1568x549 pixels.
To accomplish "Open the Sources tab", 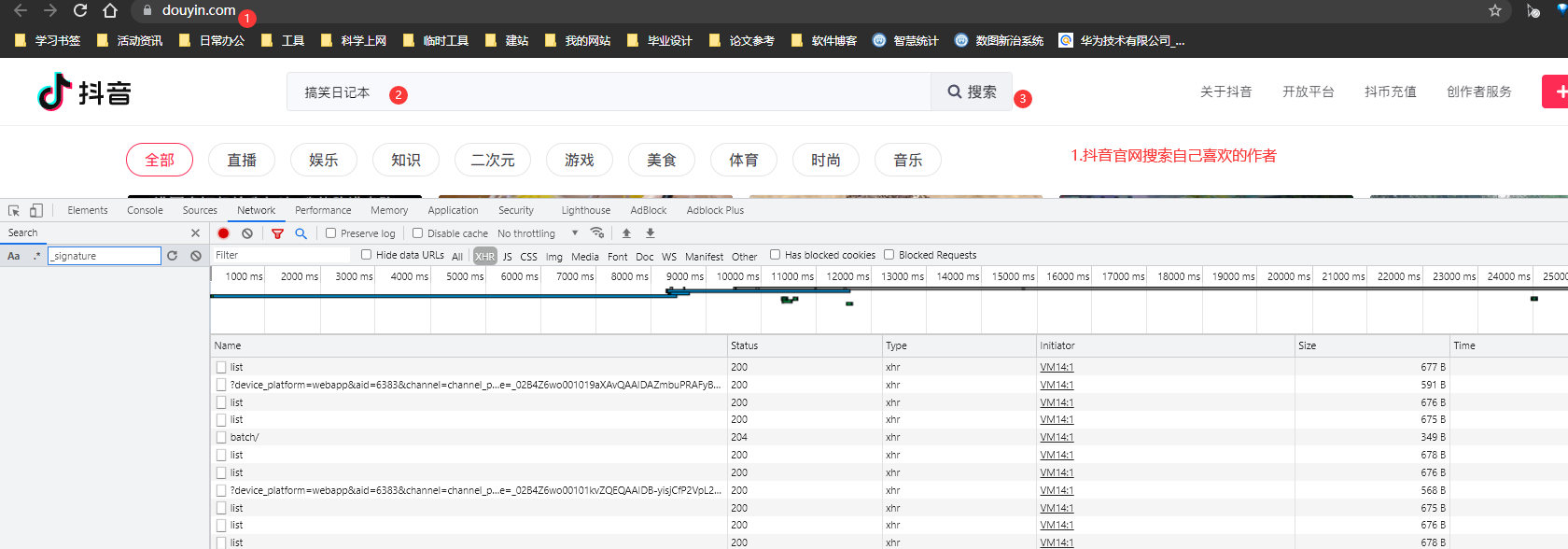I will coord(200,210).
